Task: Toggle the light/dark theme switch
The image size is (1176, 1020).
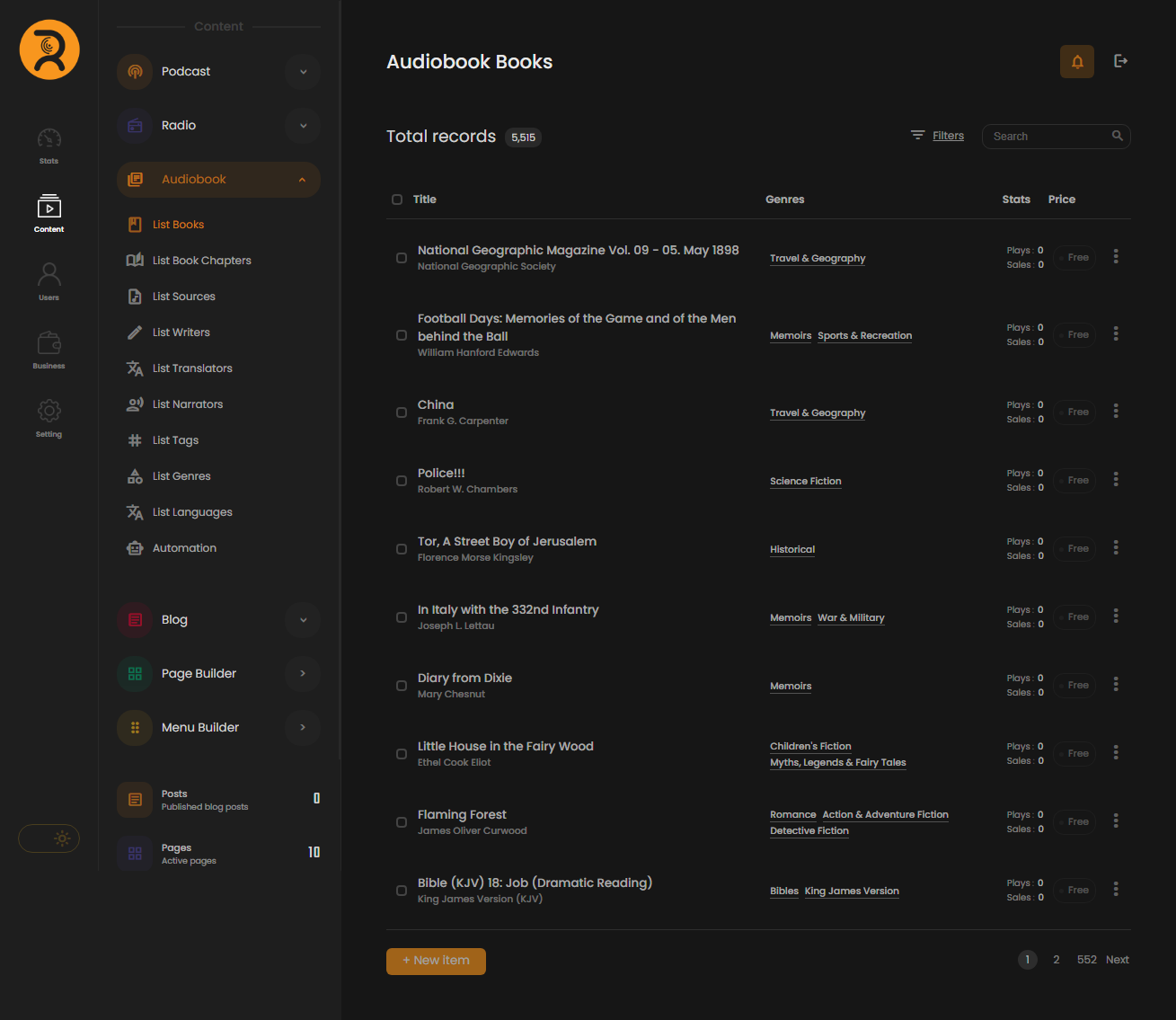Action: point(49,838)
